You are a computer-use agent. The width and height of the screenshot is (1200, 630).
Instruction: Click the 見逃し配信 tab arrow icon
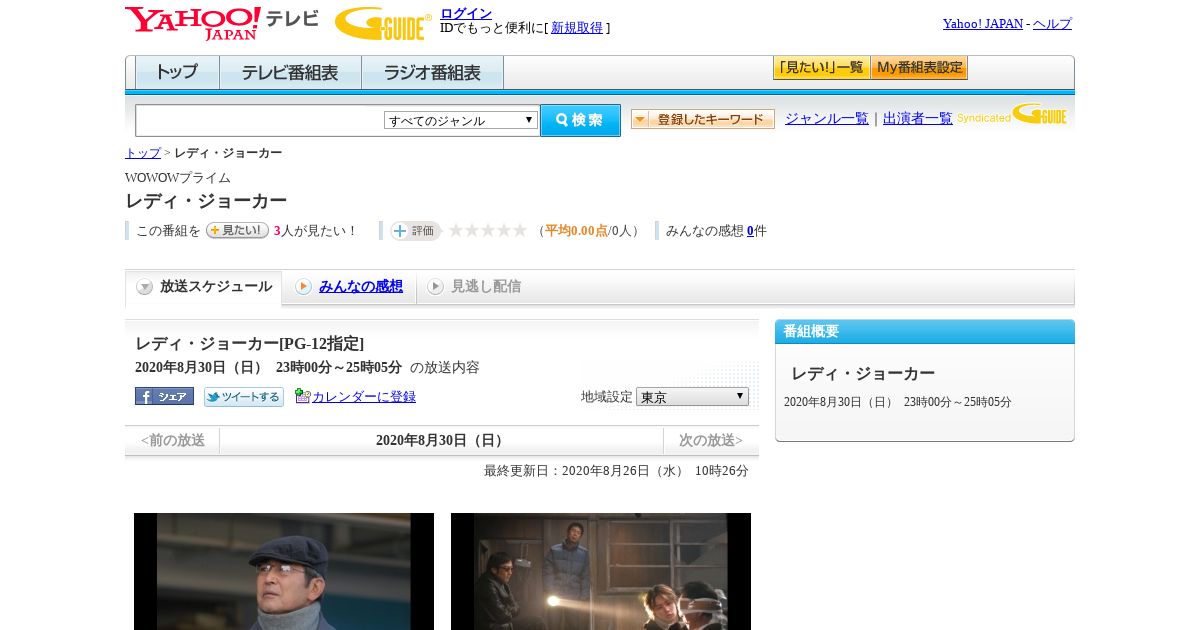[x=435, y=287]
